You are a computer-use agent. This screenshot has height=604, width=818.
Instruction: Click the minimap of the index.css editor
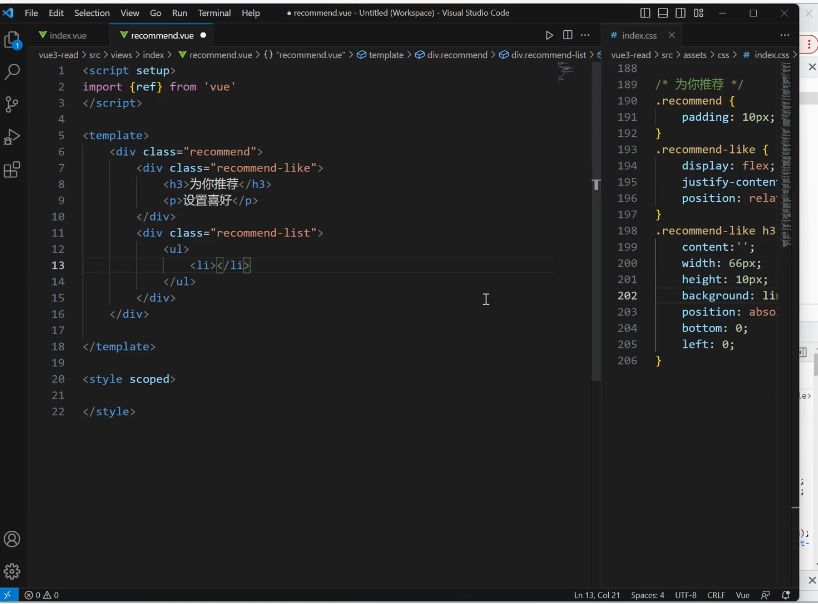tap(786, 154)
